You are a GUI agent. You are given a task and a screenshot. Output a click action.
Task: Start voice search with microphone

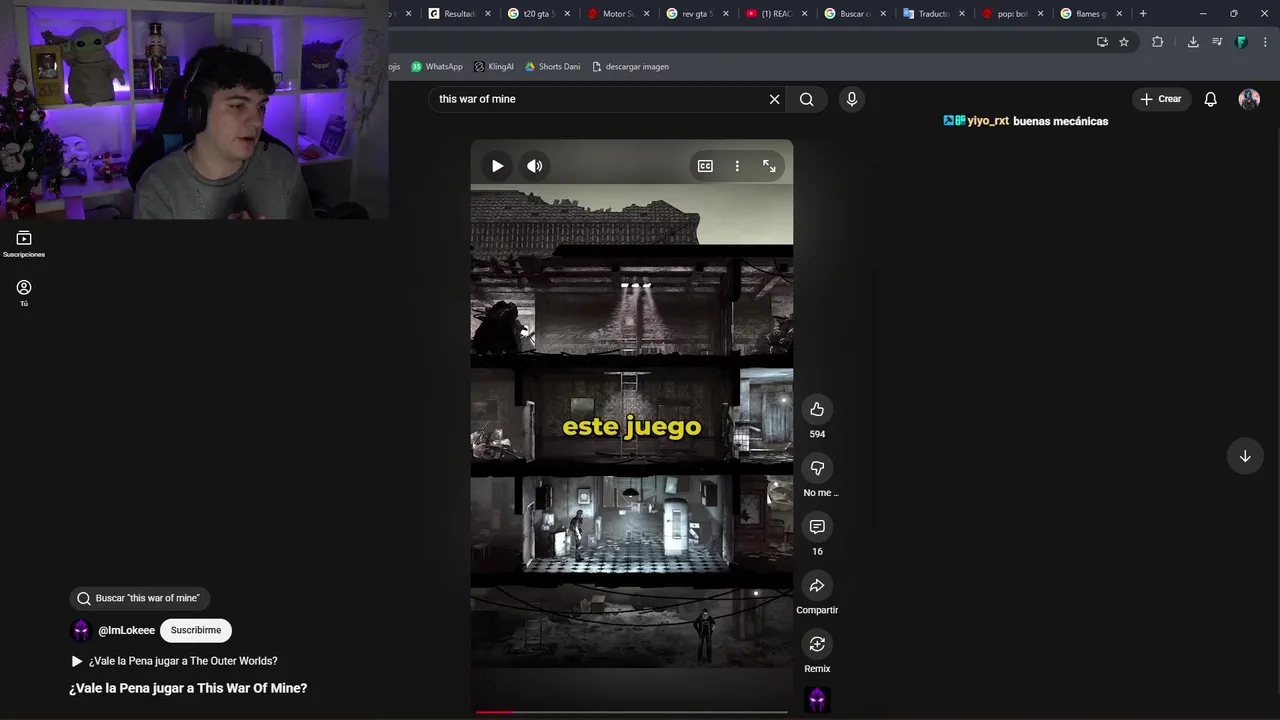click(852, 99)
